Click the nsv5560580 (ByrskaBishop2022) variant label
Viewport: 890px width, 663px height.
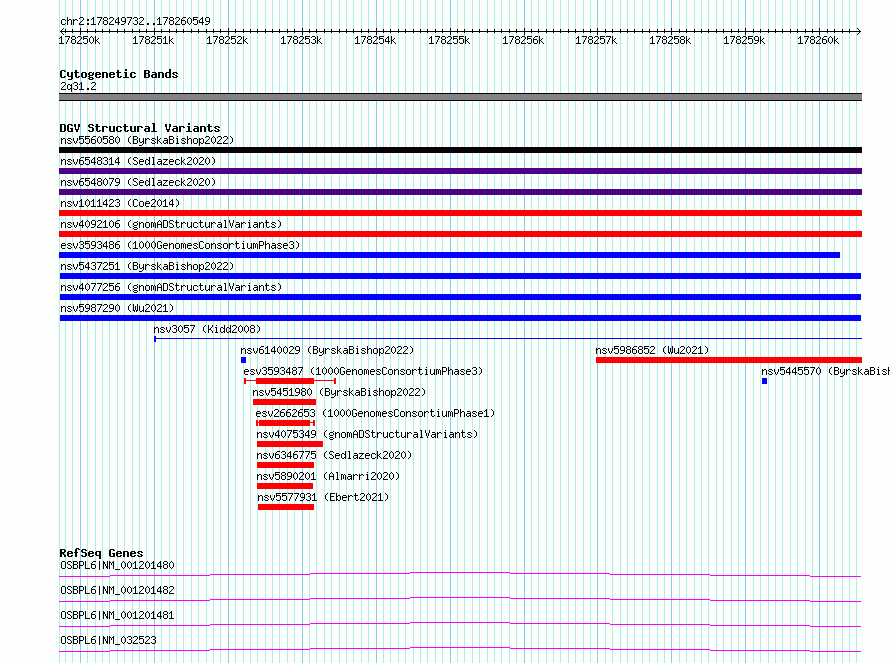pos(147,140)
